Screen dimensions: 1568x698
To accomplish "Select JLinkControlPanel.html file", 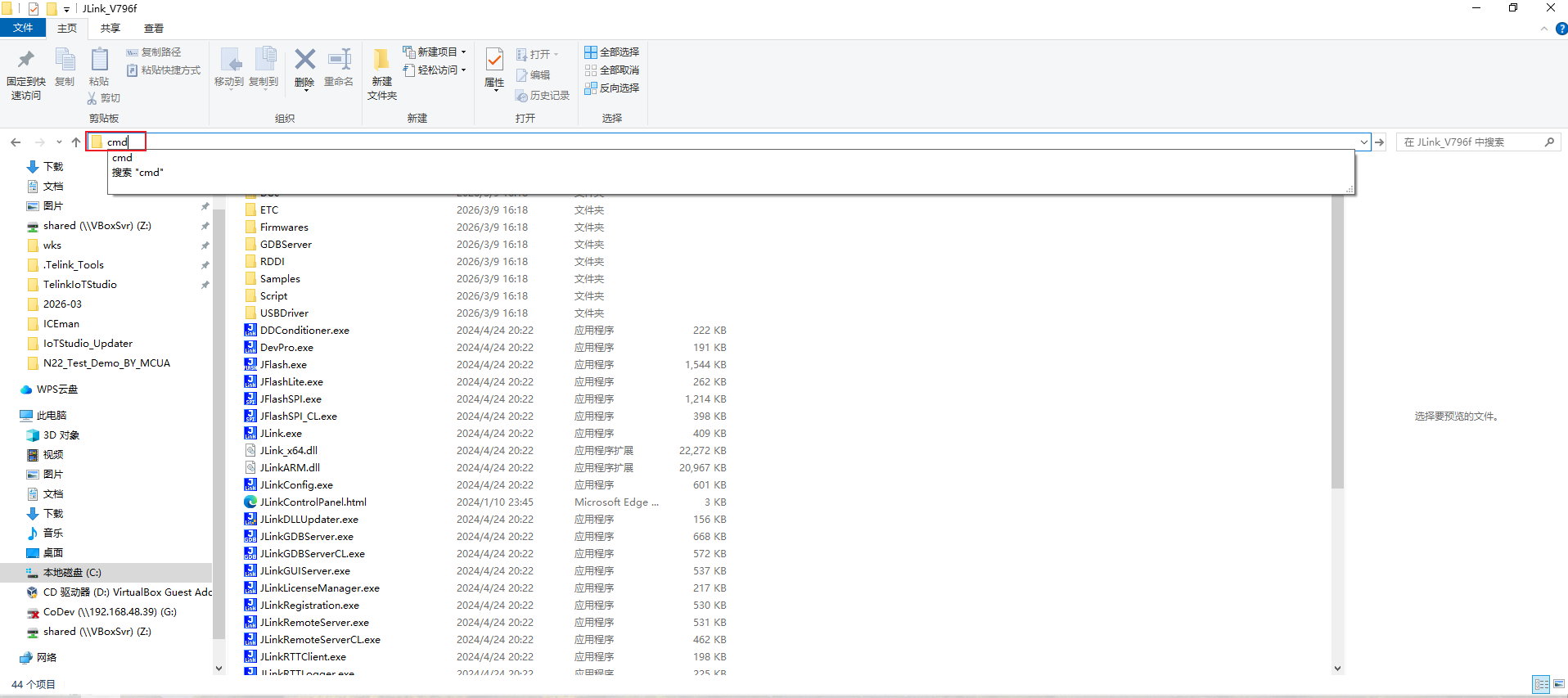I will 313,502.
